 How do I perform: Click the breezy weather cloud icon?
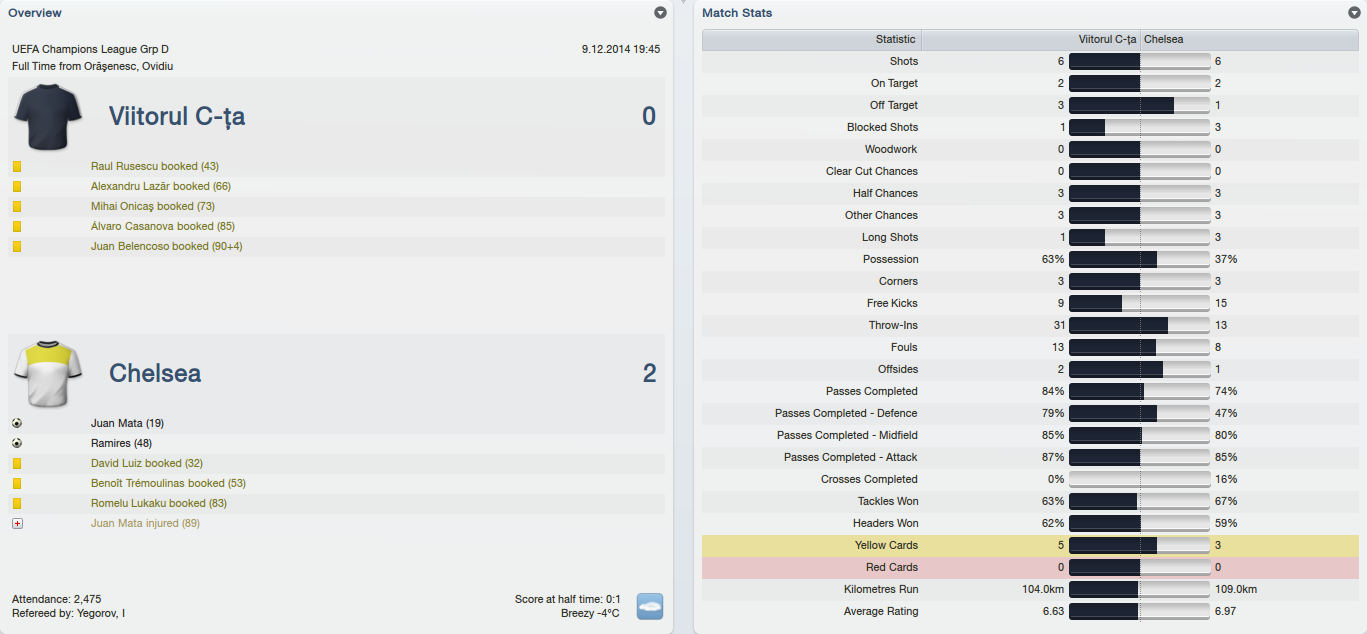tap(650, 606)
